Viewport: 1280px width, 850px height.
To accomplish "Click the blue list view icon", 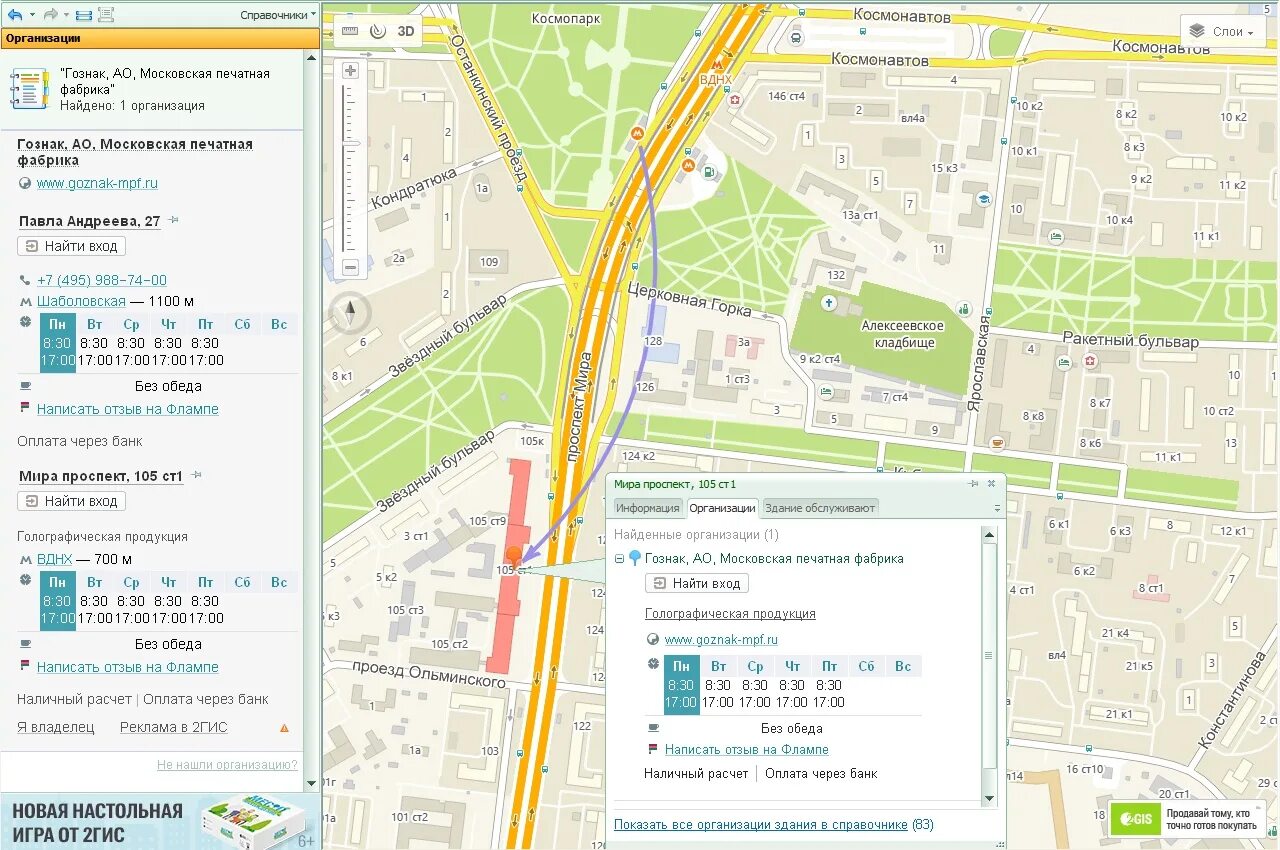I will (x=83, y=15).
